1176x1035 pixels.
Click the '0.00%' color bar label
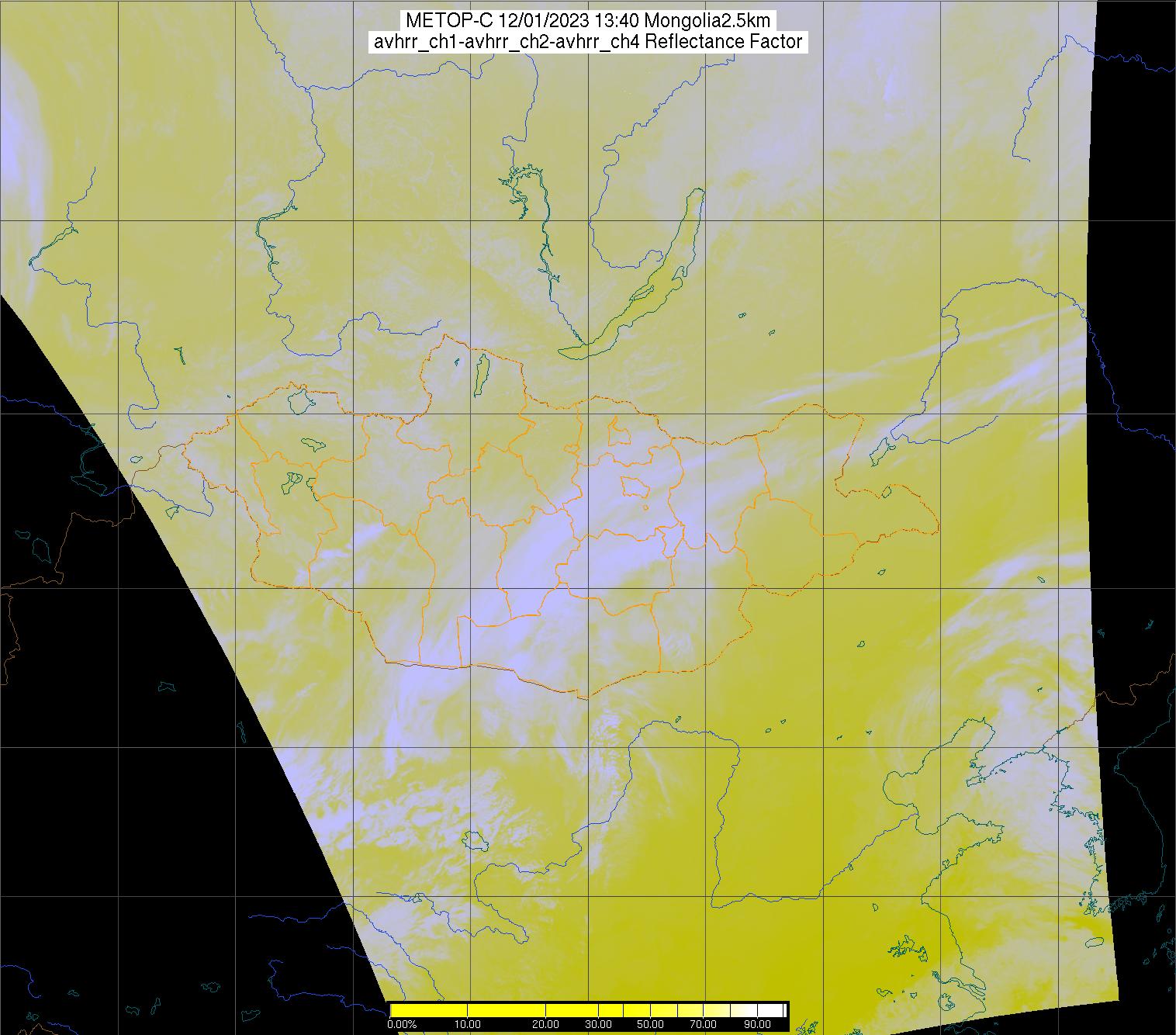(402, 1024)
